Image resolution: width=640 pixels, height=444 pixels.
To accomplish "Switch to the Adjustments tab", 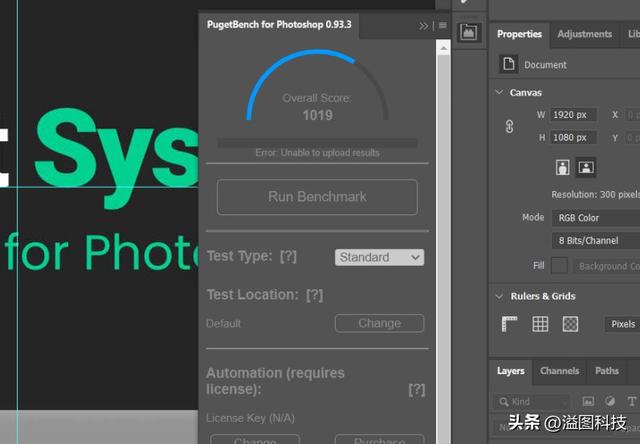I will [x=584, y=34].
